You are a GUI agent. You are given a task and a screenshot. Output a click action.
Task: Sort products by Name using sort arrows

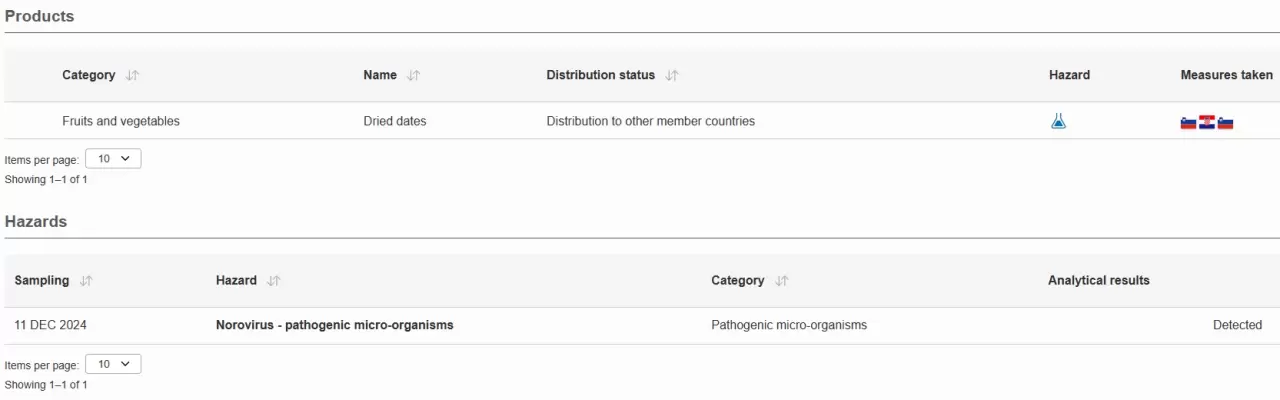tap(414, 75)
